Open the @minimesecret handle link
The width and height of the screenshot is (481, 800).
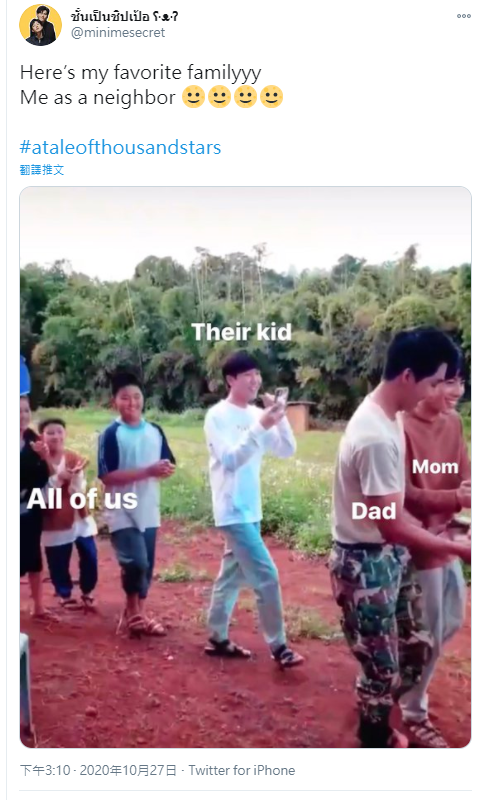click(x=118, y=33)
